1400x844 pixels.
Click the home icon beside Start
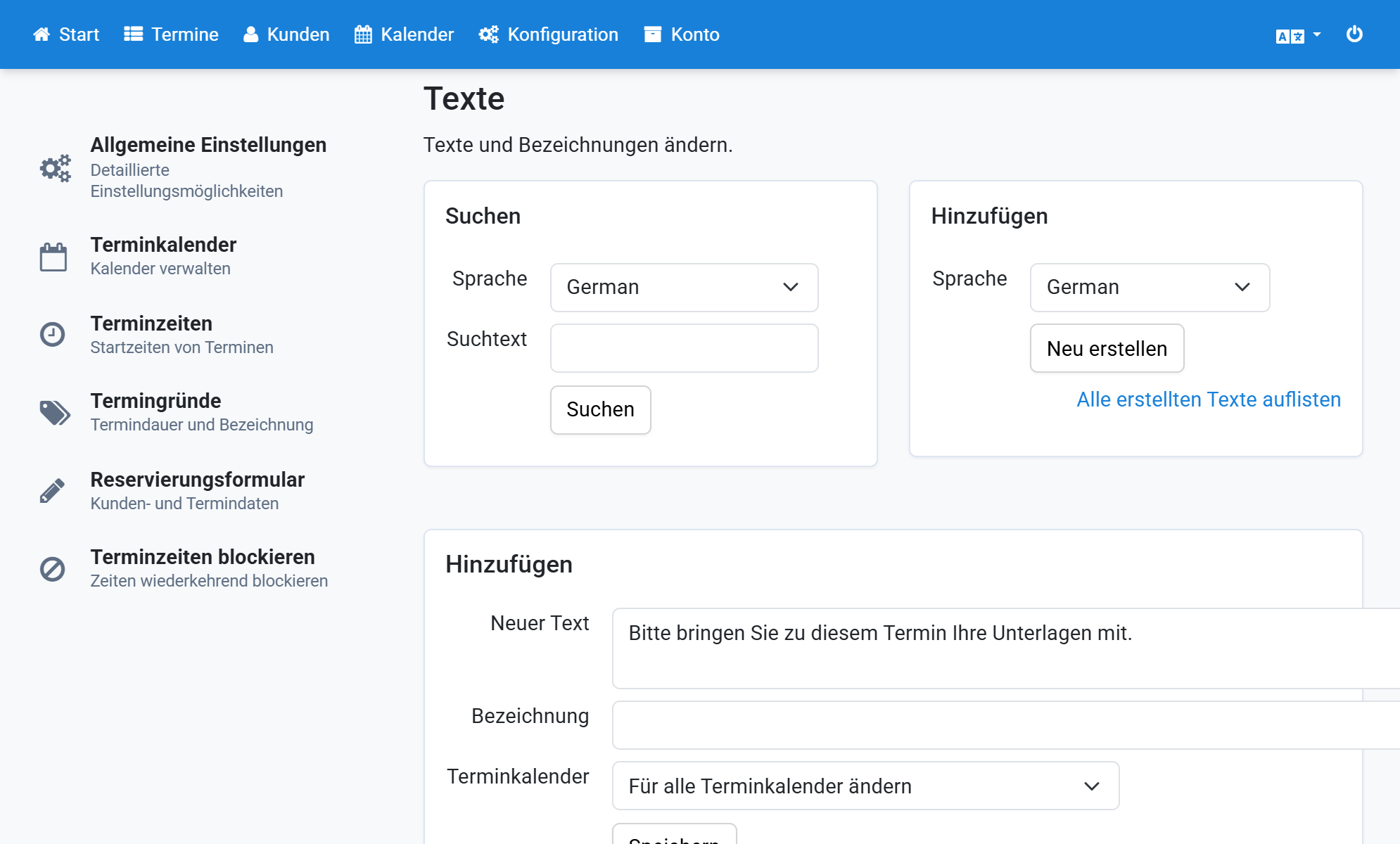42,34
